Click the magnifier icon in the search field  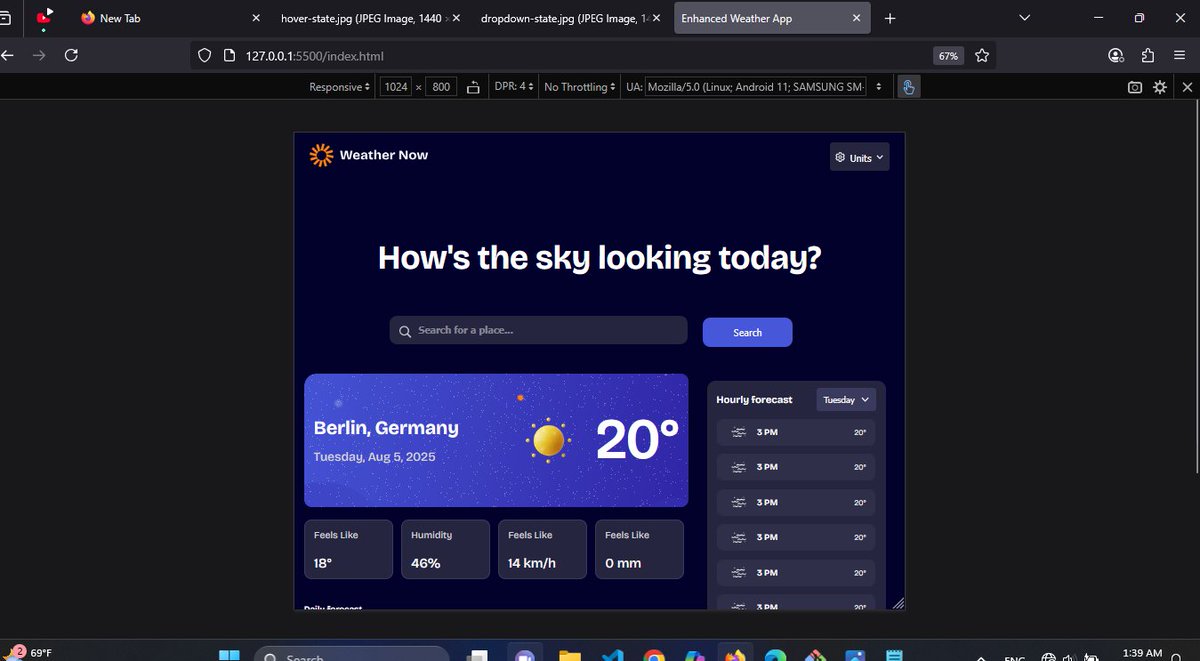click(405, 330)
